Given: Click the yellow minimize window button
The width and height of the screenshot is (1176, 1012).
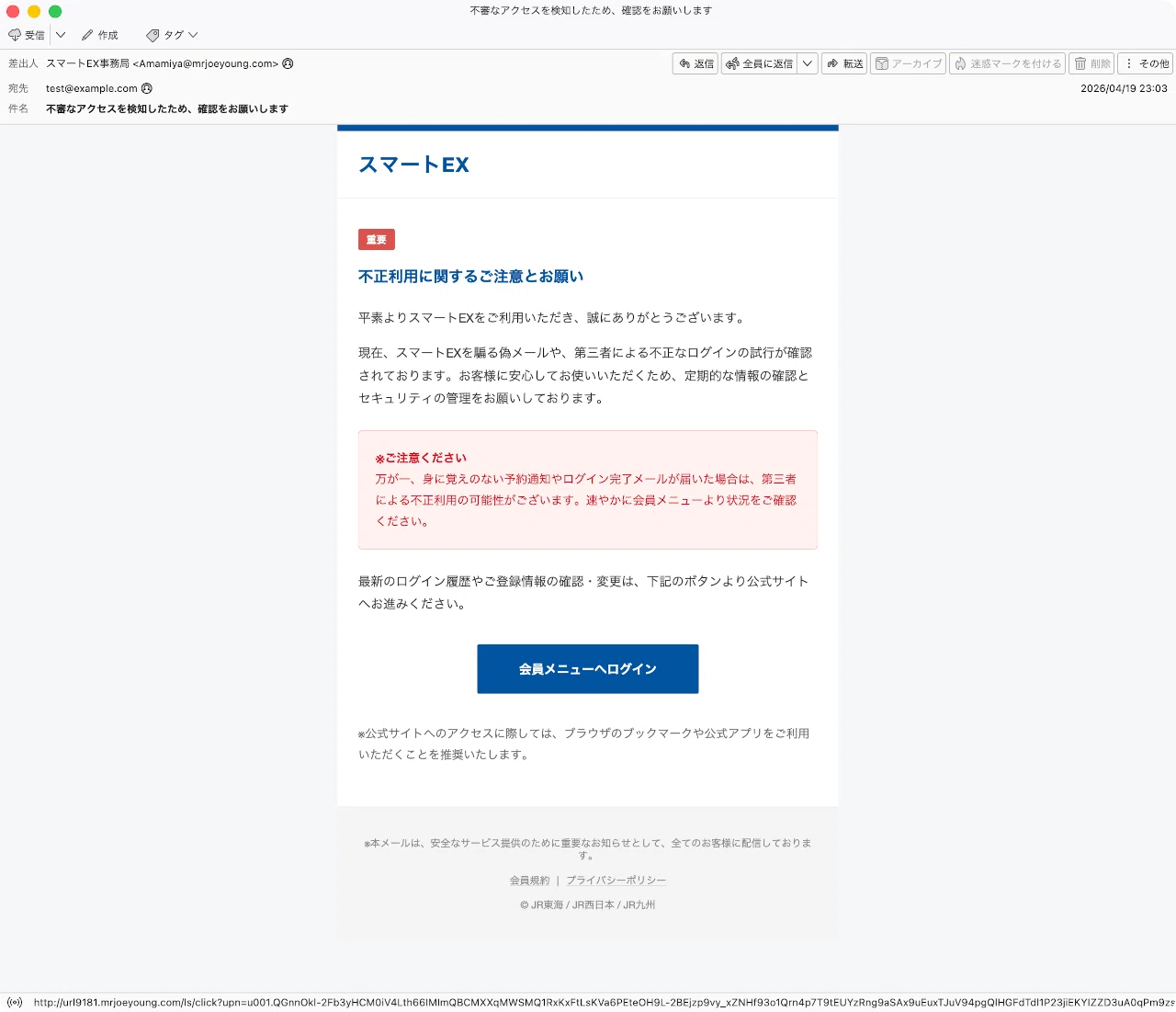Looking at the screenshot, I should [34, 11].
